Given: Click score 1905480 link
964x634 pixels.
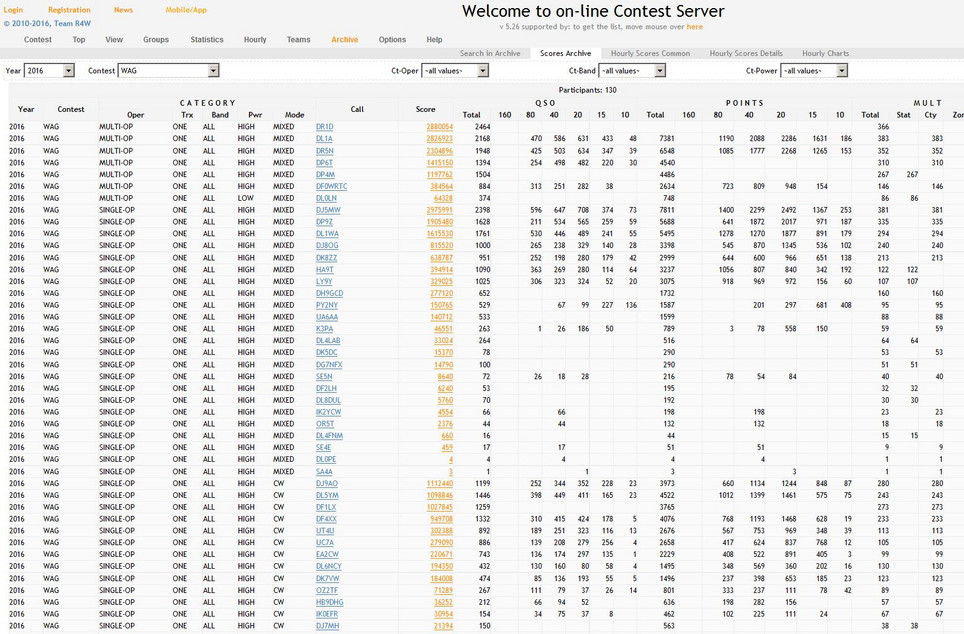Looking at the screenshot, I should [440, 222].
